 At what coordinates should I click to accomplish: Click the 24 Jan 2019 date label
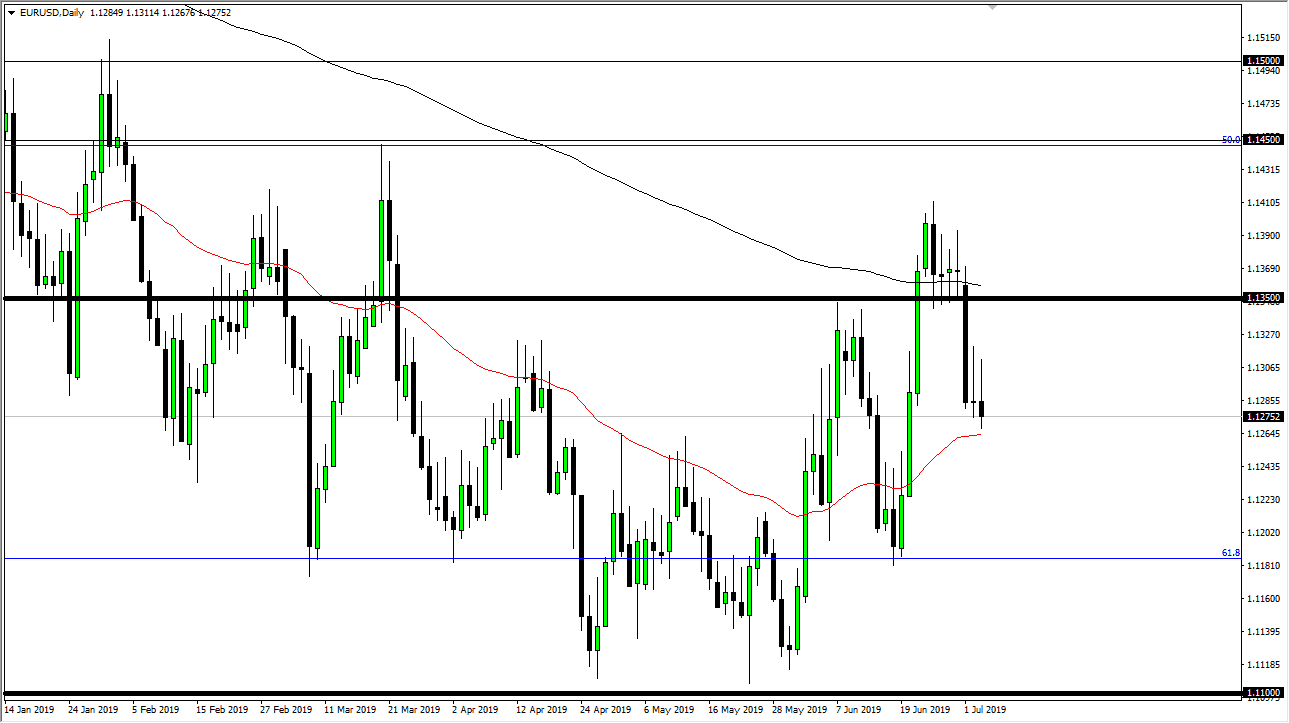coord(94,710)
